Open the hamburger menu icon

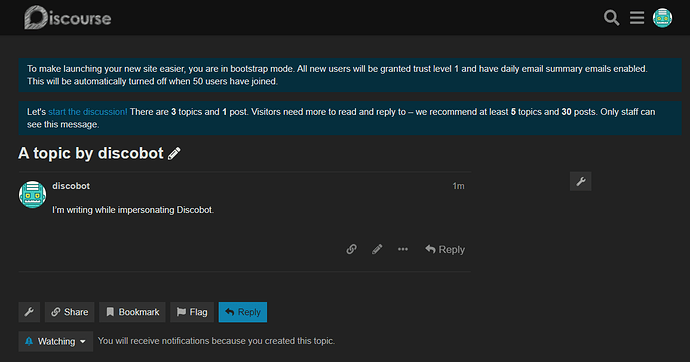pos(637,18)
